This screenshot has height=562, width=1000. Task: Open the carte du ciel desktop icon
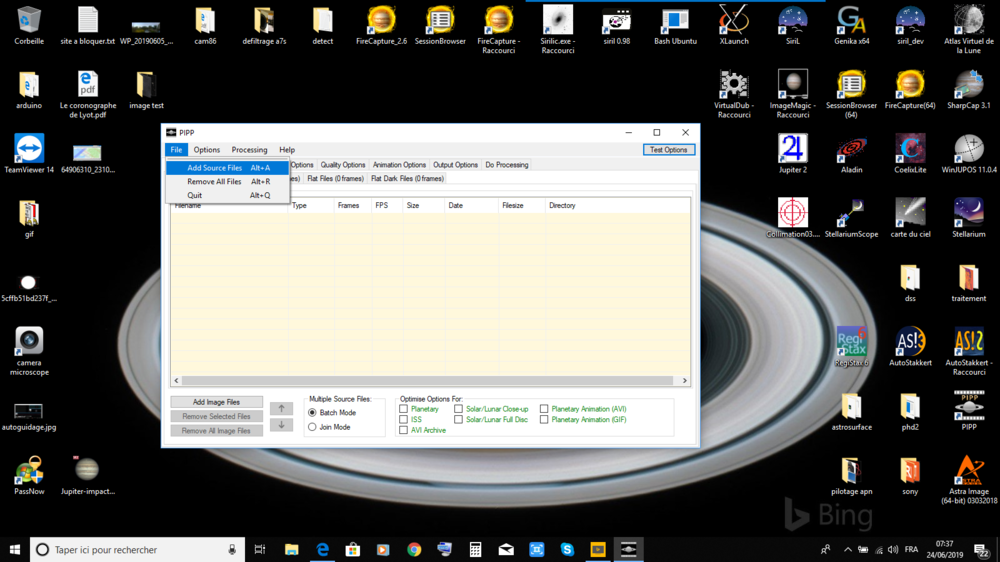(x=910, y=218)
